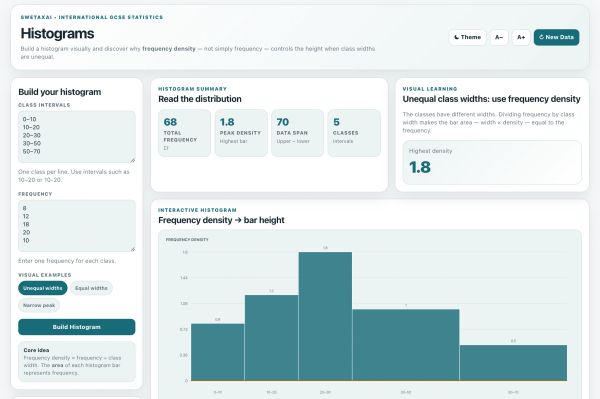Click inside the Frequency text area
Viewport: 600px width, 399px height.
77,226
